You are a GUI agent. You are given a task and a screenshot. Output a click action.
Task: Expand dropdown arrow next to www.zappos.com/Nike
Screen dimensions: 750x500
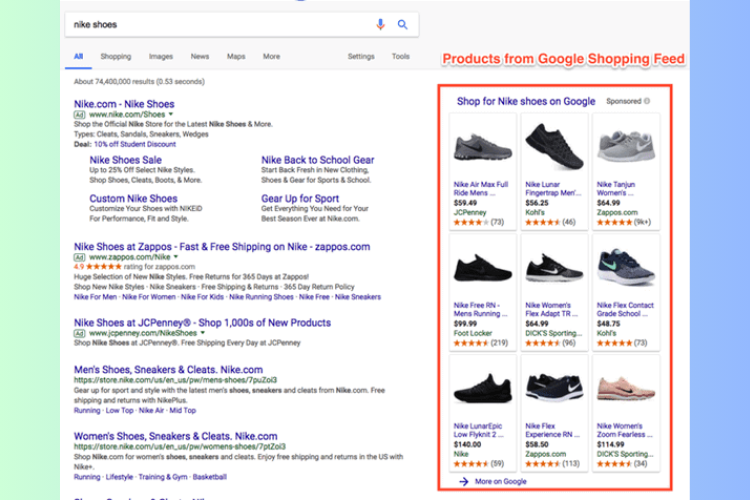click(176, 257)
